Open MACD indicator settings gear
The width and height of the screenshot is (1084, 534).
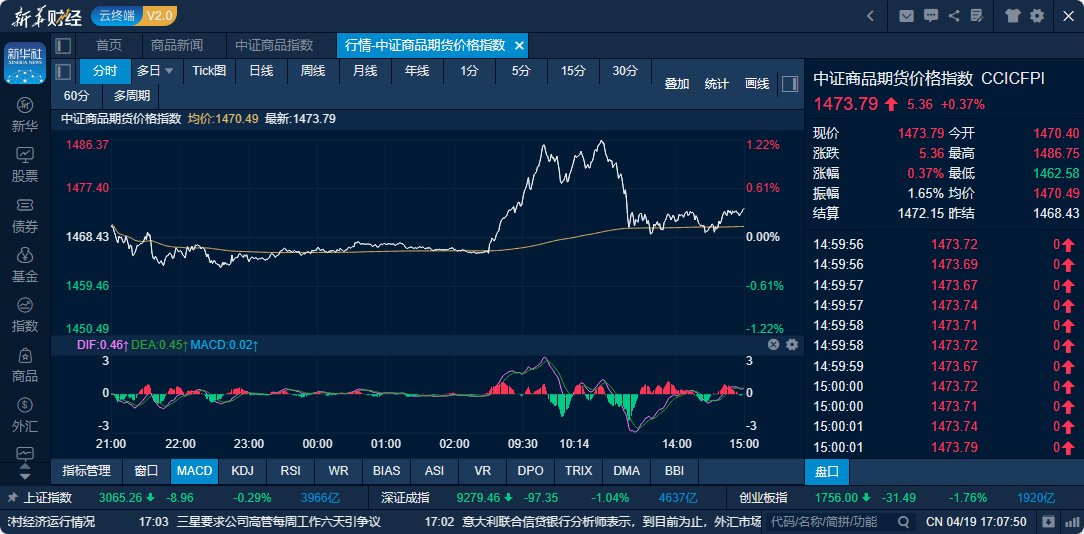pos(792,344)
